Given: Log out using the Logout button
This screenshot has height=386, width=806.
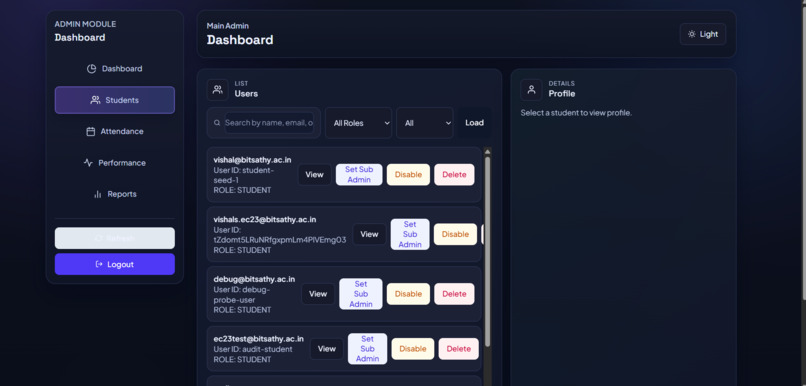Looking at the screenshot, I should click(x=115, y=264).
